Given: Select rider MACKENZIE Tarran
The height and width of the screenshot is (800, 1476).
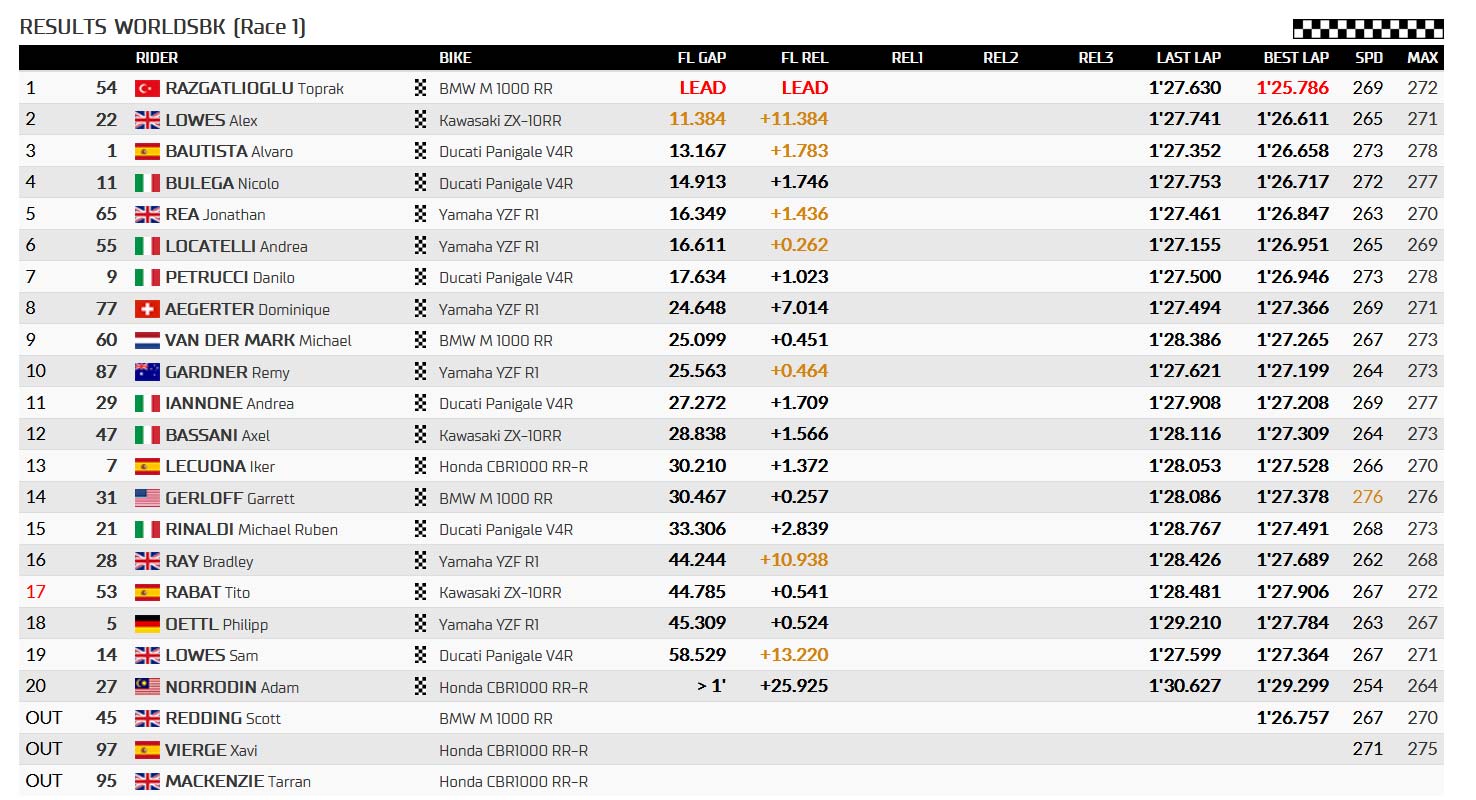Looking at the screenshot, I should [x=238, y=781].
